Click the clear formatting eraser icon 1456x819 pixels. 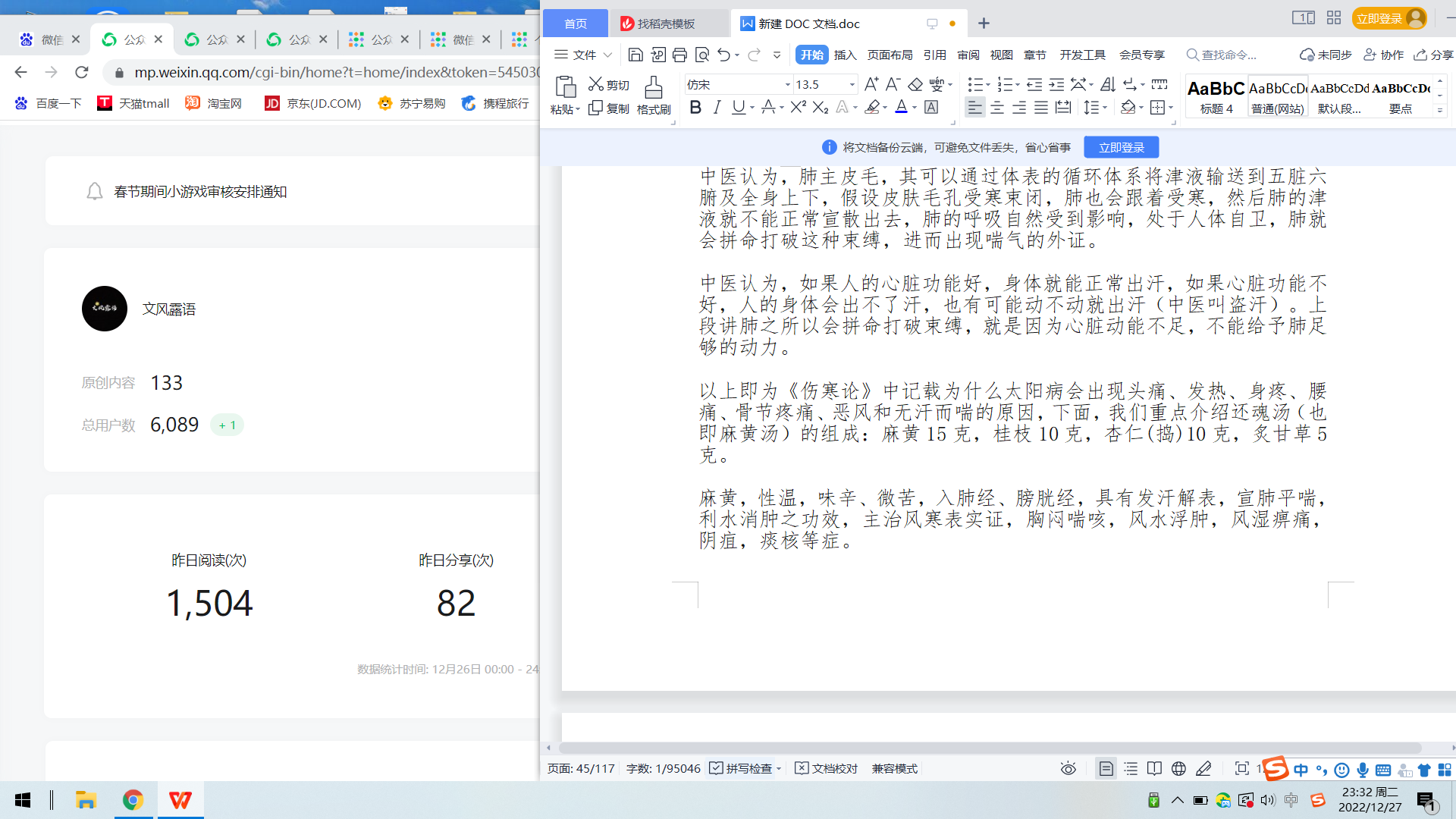(915, 84)
